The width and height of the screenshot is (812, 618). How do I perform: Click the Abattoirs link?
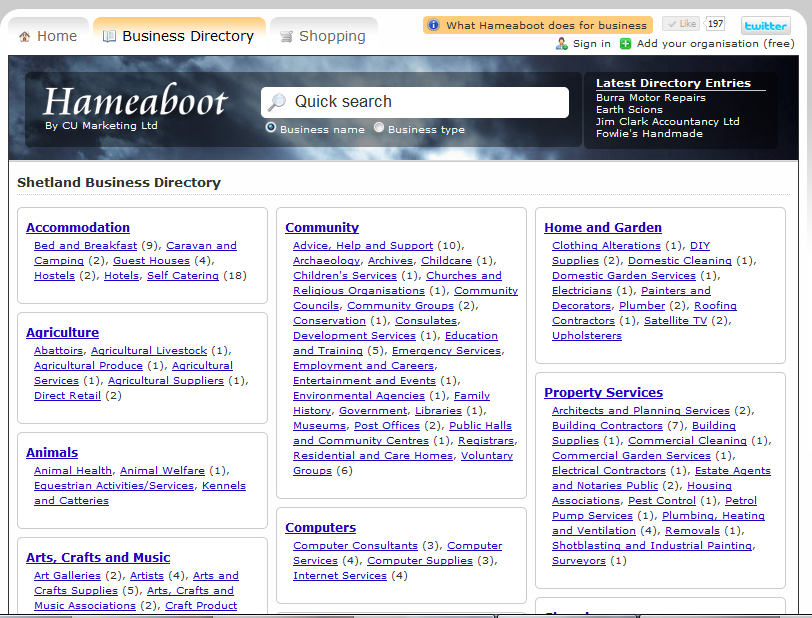(x=59, y=351)
